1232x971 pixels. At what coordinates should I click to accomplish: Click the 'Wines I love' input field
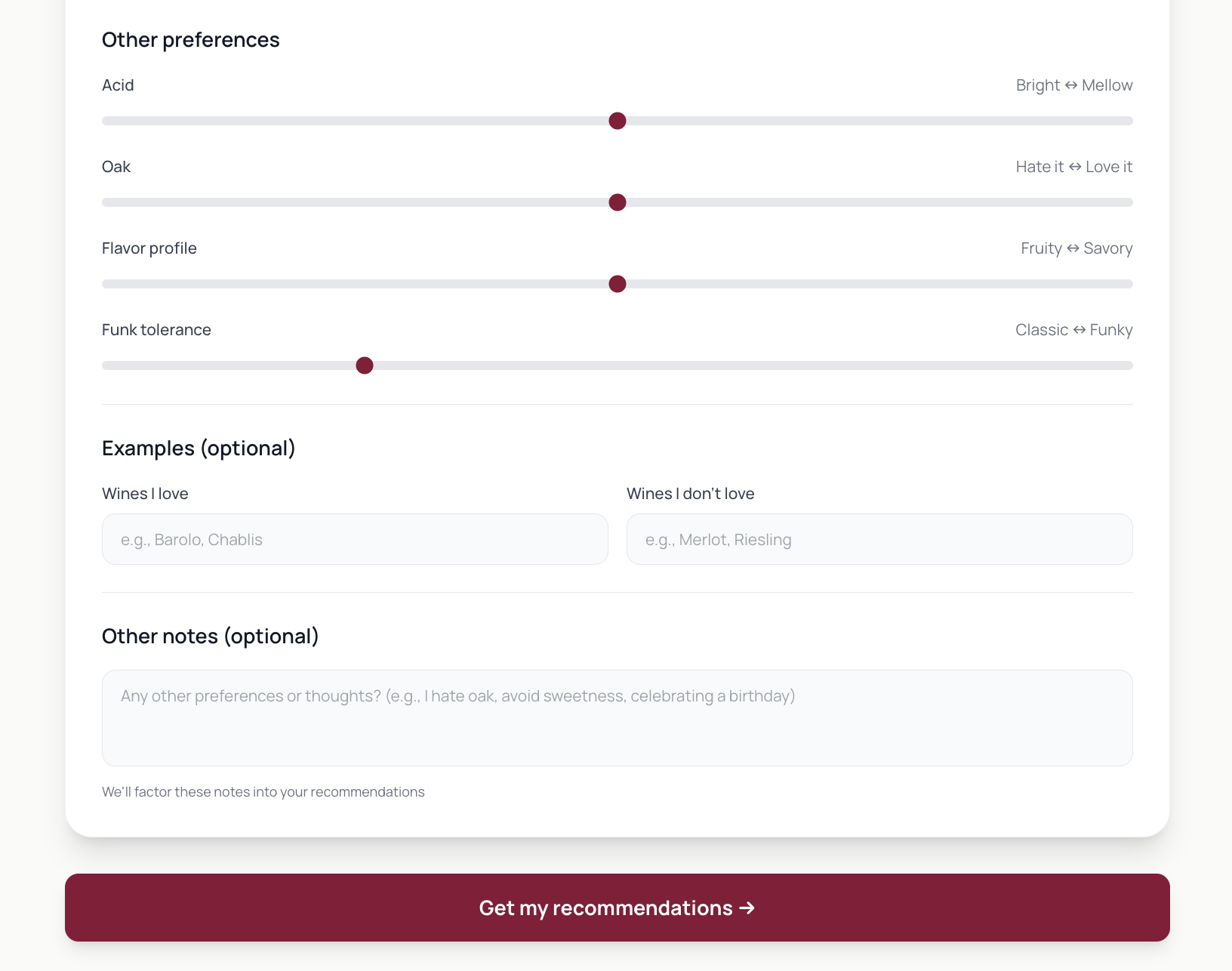click(x=354, y=539)
